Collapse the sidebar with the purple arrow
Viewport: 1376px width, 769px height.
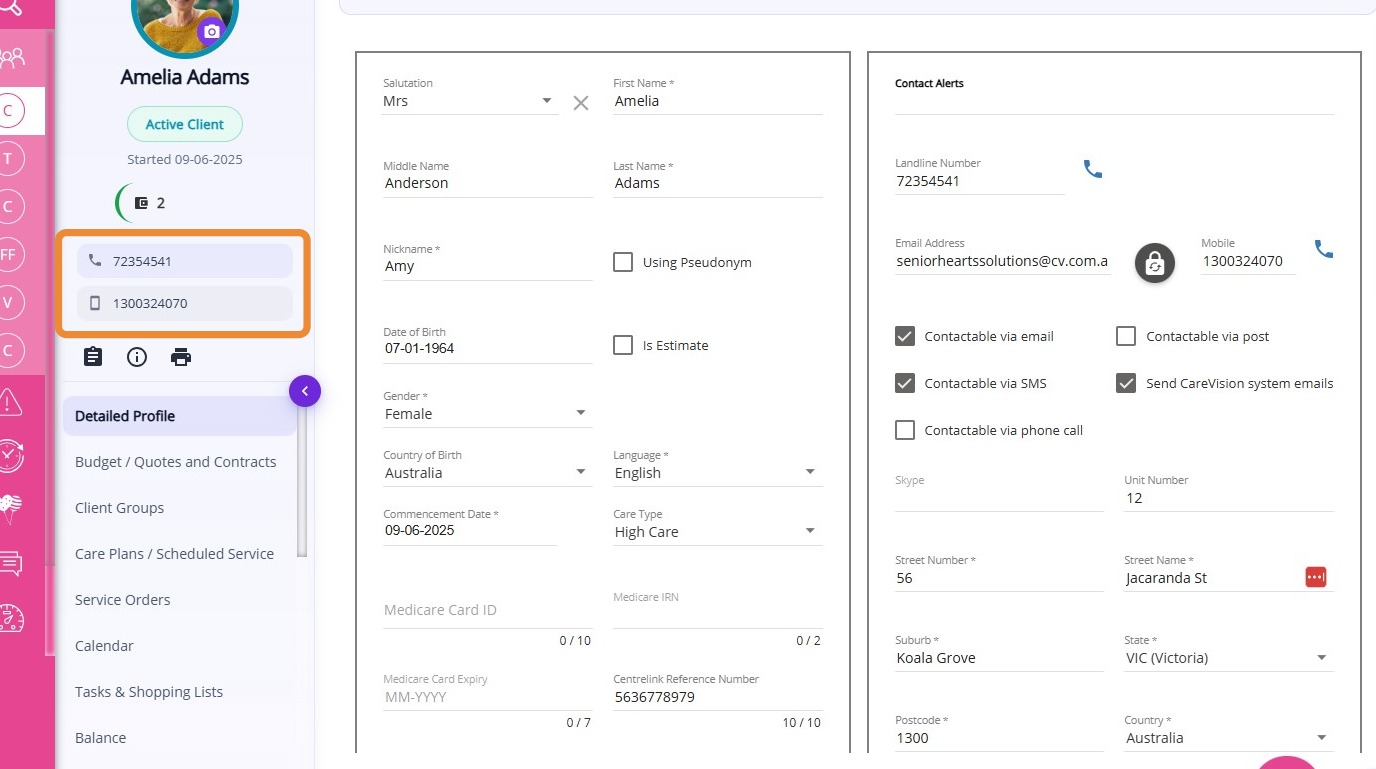[x=305, y=391]
